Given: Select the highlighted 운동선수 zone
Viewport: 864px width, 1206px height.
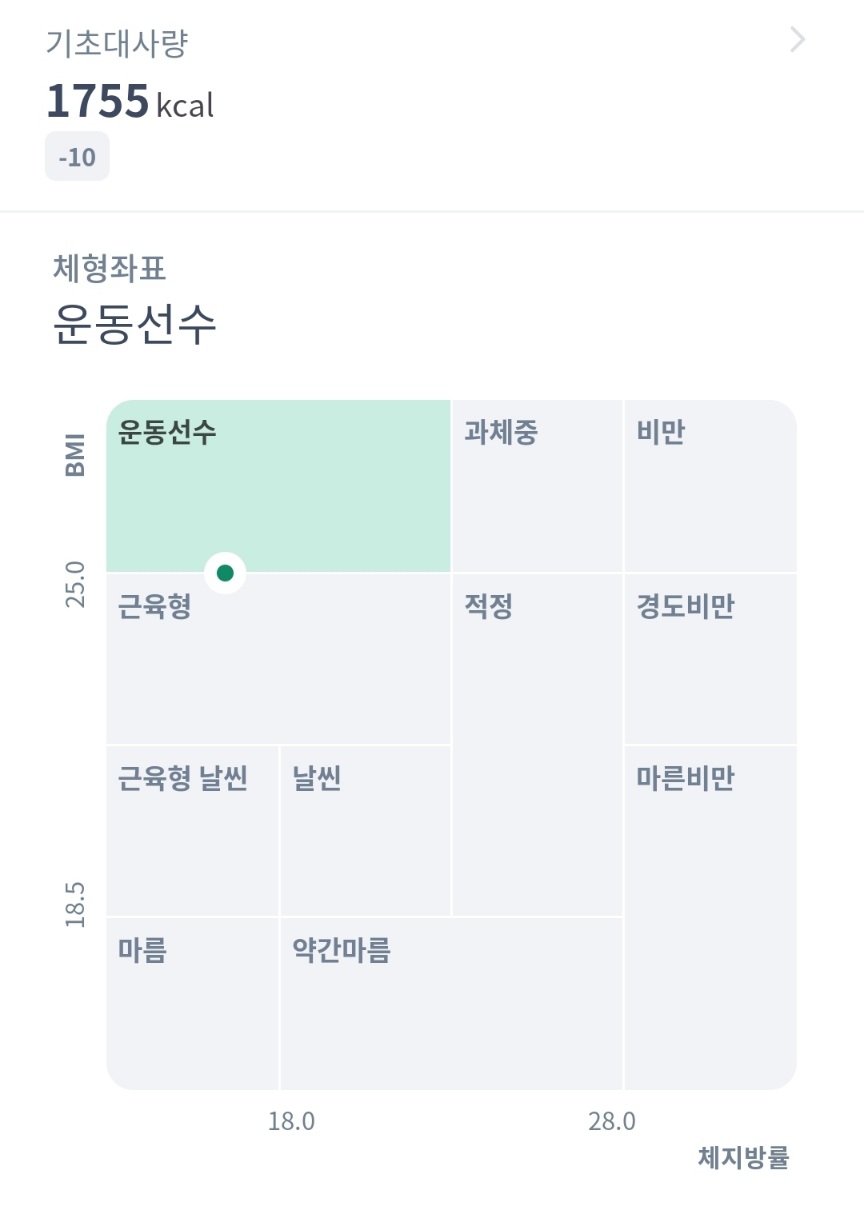Looking at the screenshot, I should [278, 486].
